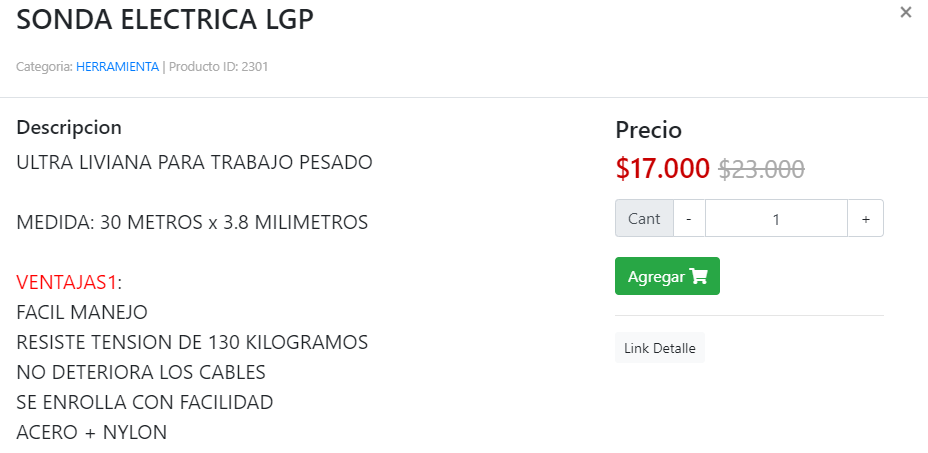This screenshot has width=928, height=453.
Task: Click the SONDA ELECTRICA LGP title
Action: coord(165,20)
